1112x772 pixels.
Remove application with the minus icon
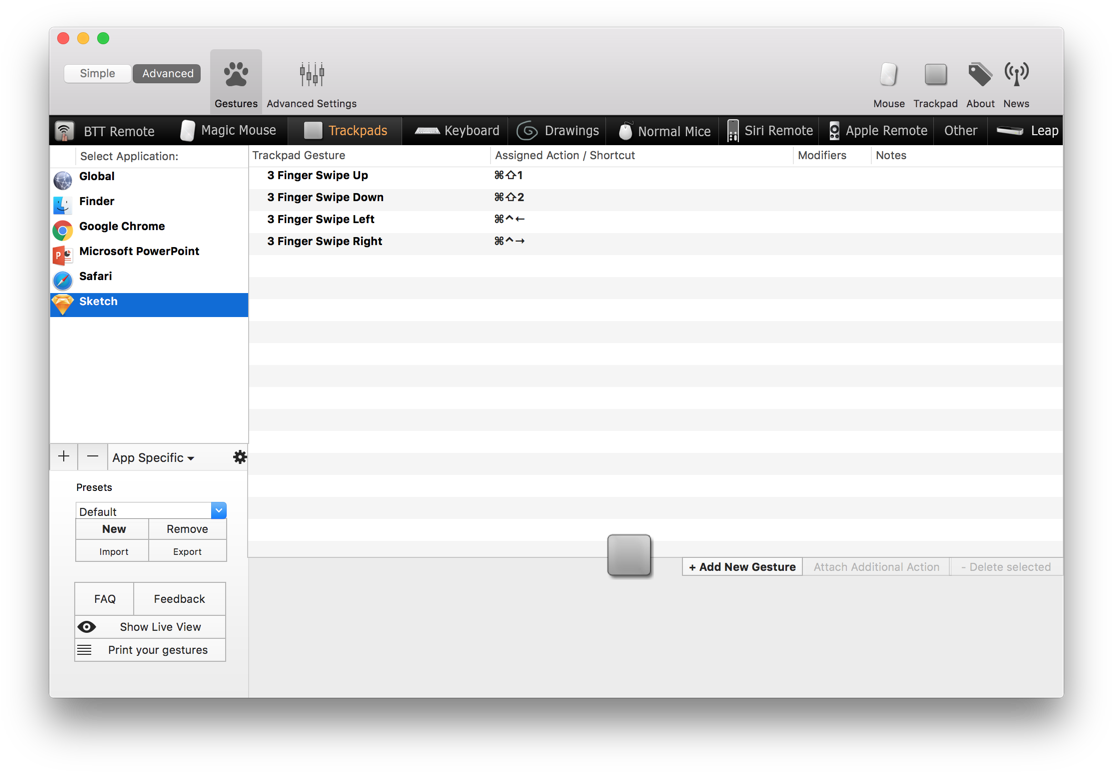tap(92, 457)
